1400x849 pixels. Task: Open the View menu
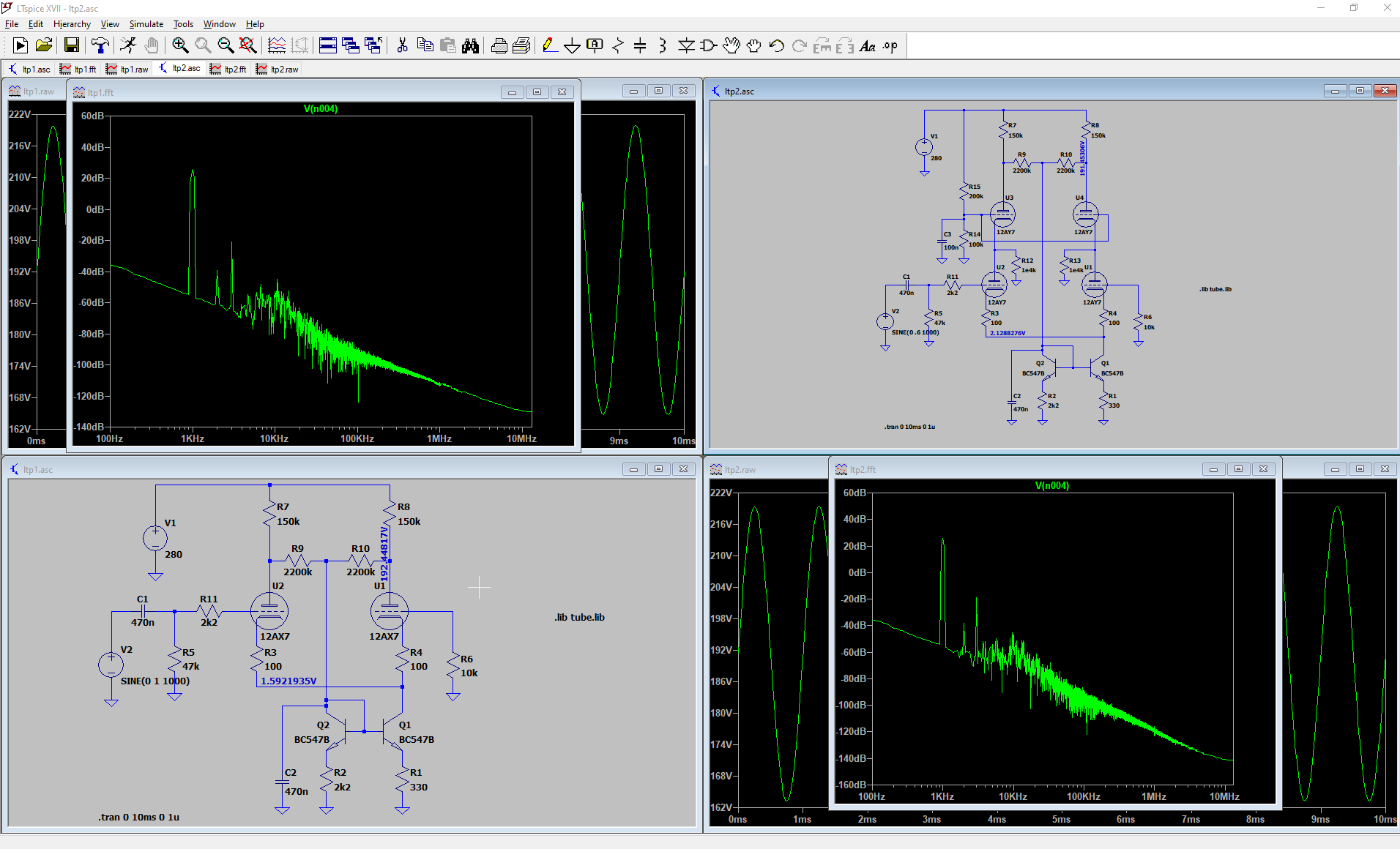[110, 24]
